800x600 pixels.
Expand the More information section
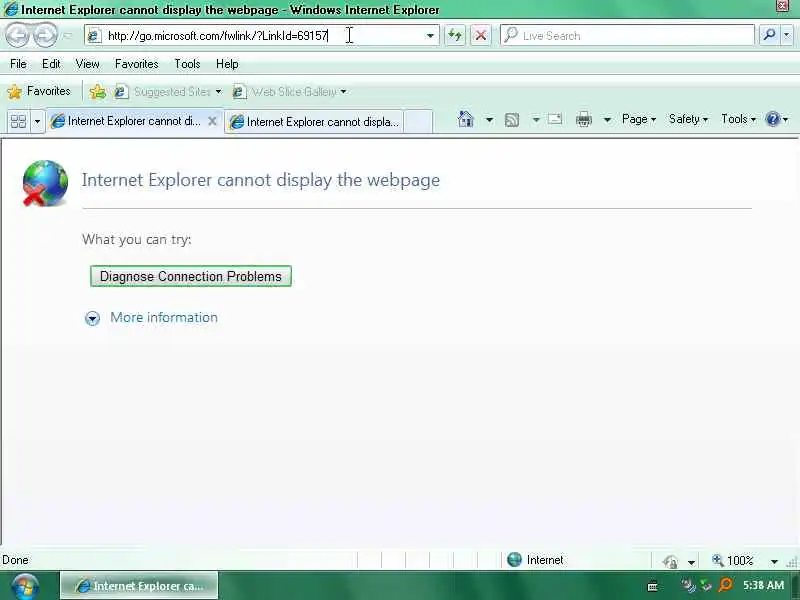coord(92,318)
